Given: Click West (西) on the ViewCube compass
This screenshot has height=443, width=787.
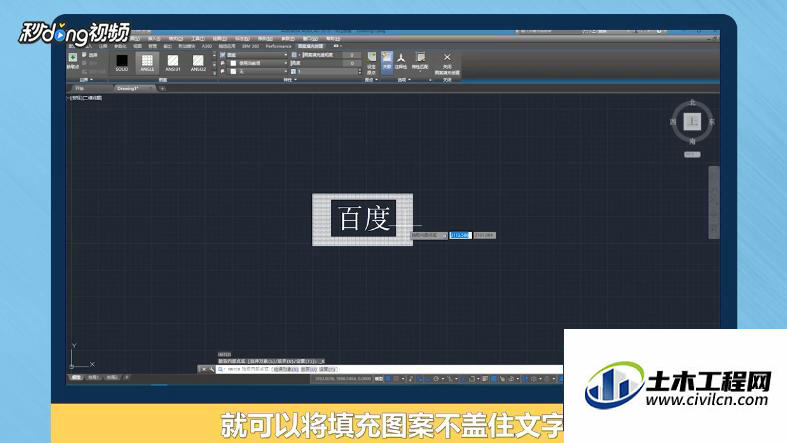Looking at the screenshot, I should [x=673, y=122].
